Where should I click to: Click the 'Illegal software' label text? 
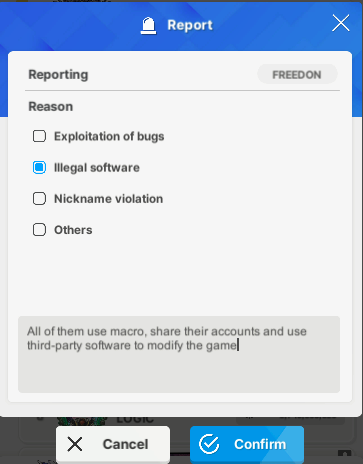[x=97, y=168]
